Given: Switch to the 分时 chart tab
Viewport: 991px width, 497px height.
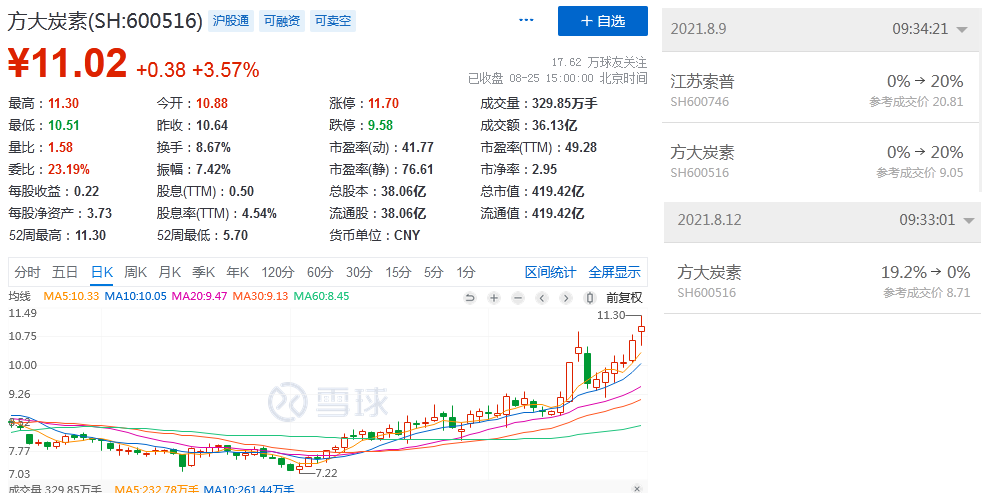Looking at the screenshot, I should pyautogui.click(x=28, y=272).
